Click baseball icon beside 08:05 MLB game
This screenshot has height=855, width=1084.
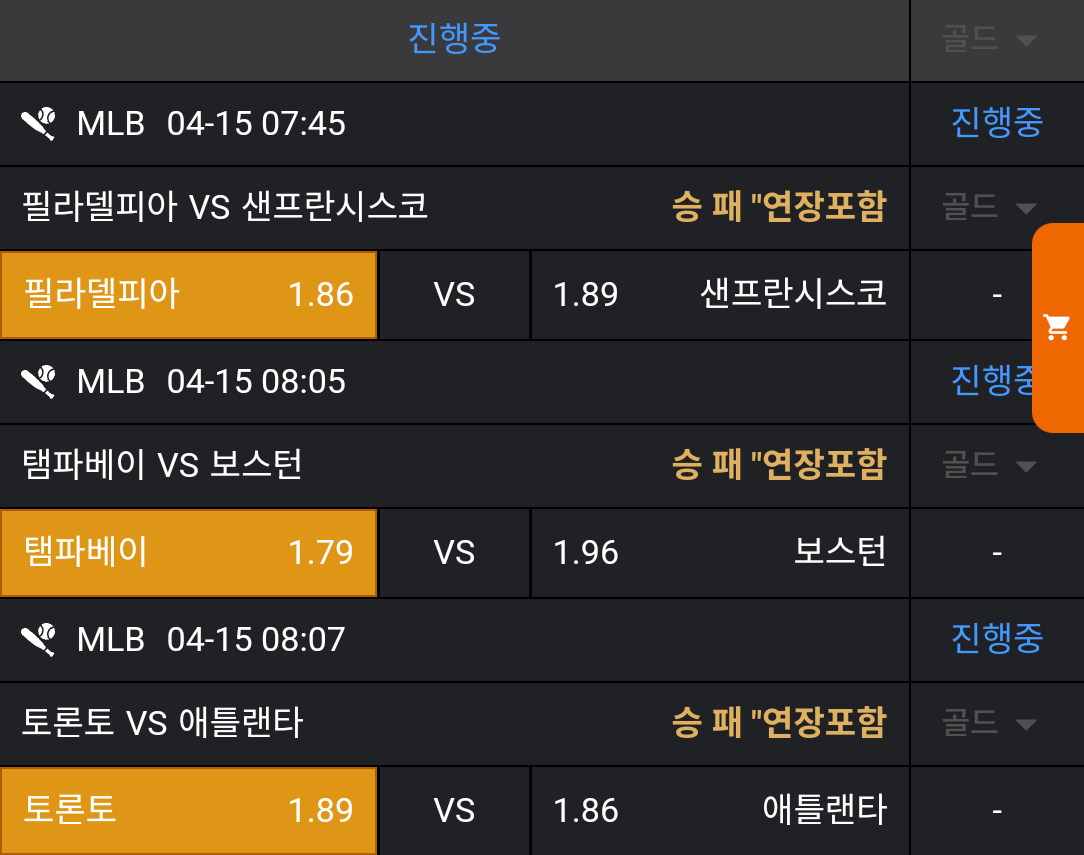tap(39, 382)
